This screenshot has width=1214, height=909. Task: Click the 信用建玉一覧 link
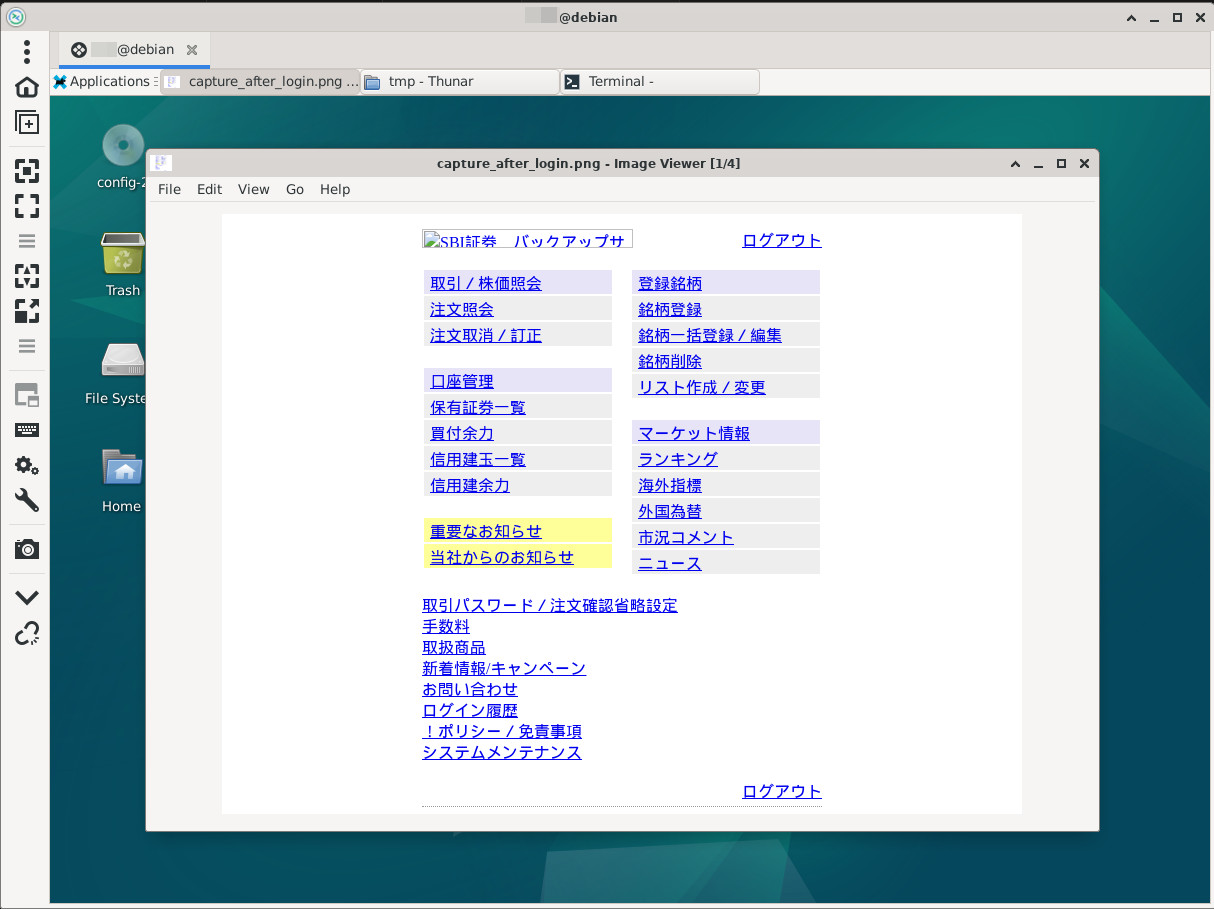point(478,459)
